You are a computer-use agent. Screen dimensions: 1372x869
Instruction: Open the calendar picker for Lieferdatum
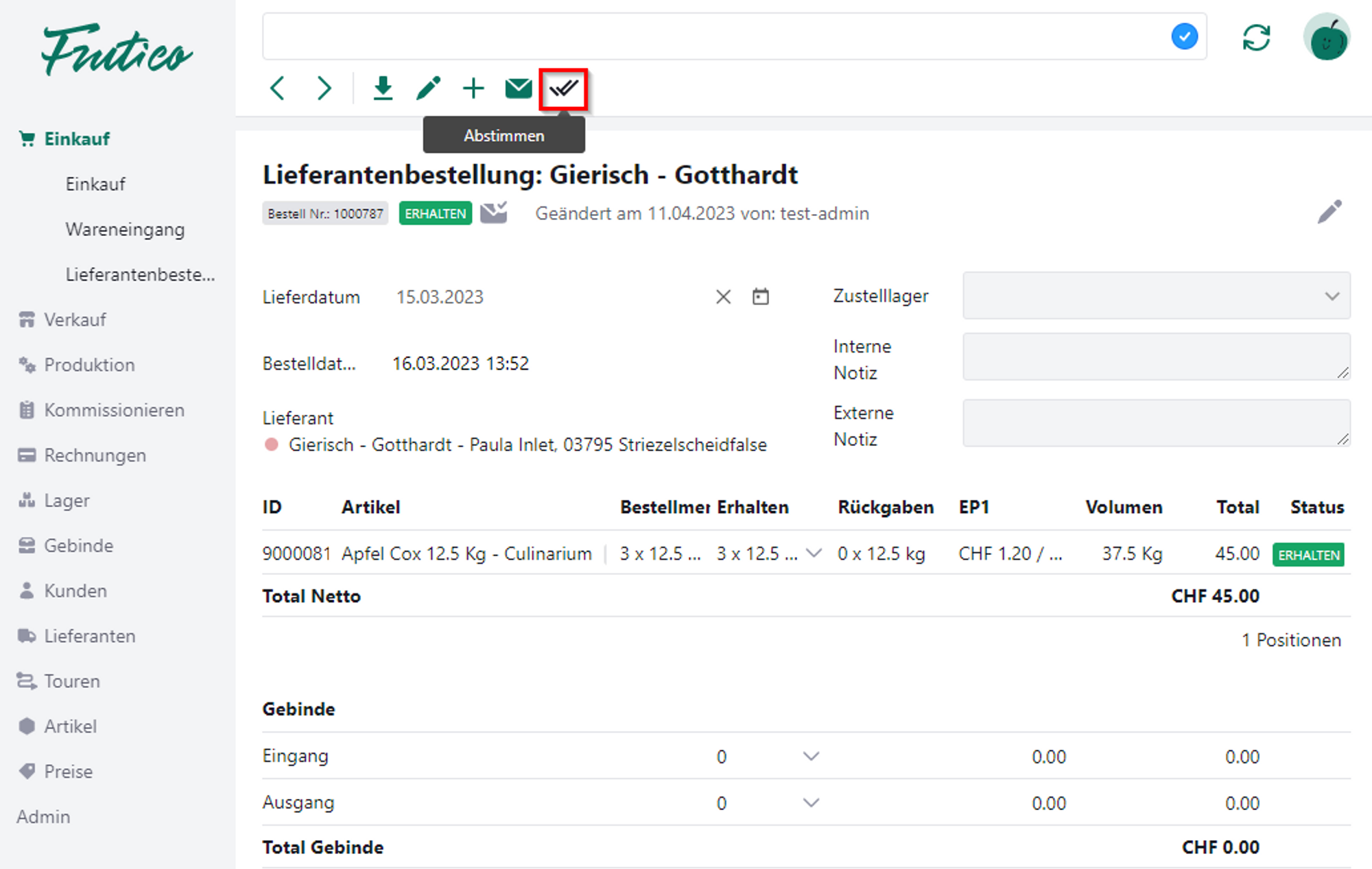[760, 297]
